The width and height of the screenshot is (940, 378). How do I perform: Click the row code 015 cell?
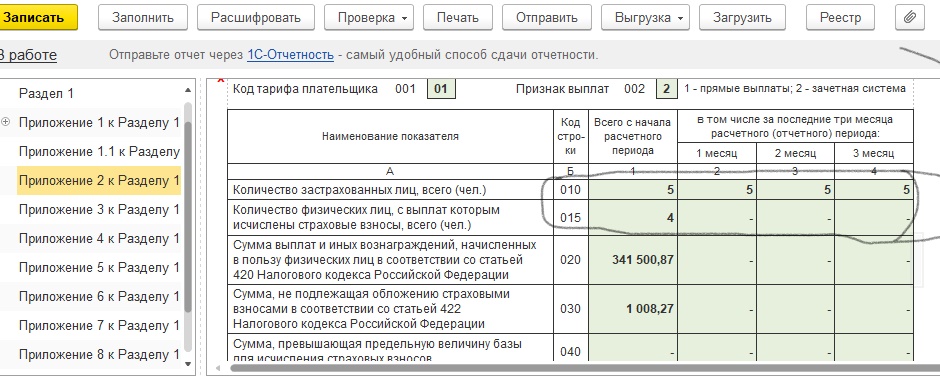571,217
